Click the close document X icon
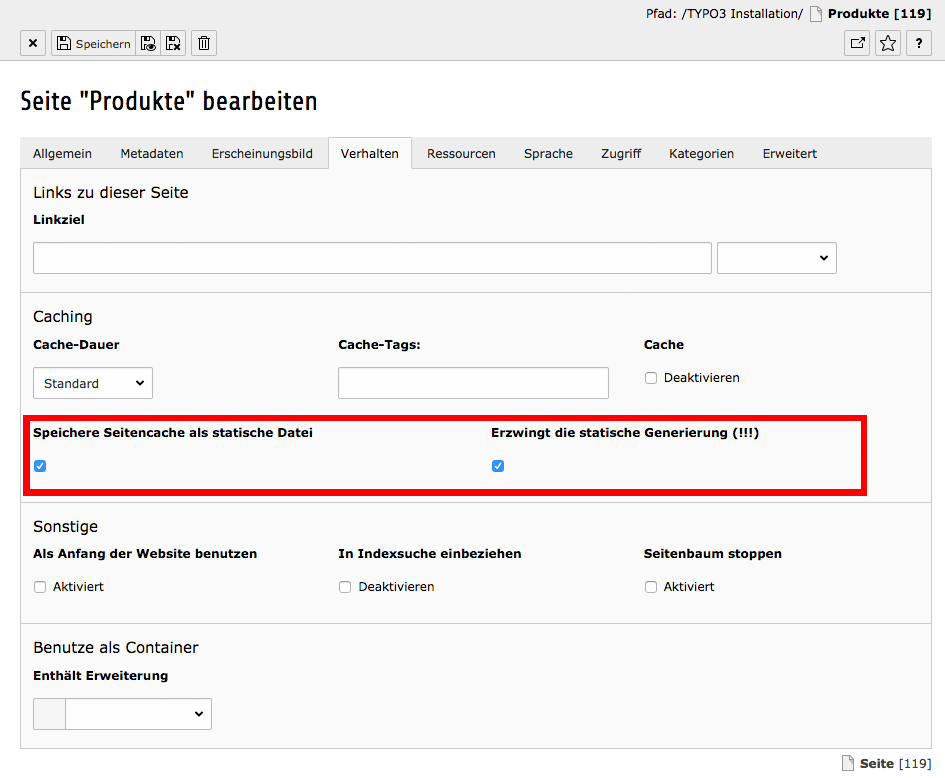 tap(33, 43)
